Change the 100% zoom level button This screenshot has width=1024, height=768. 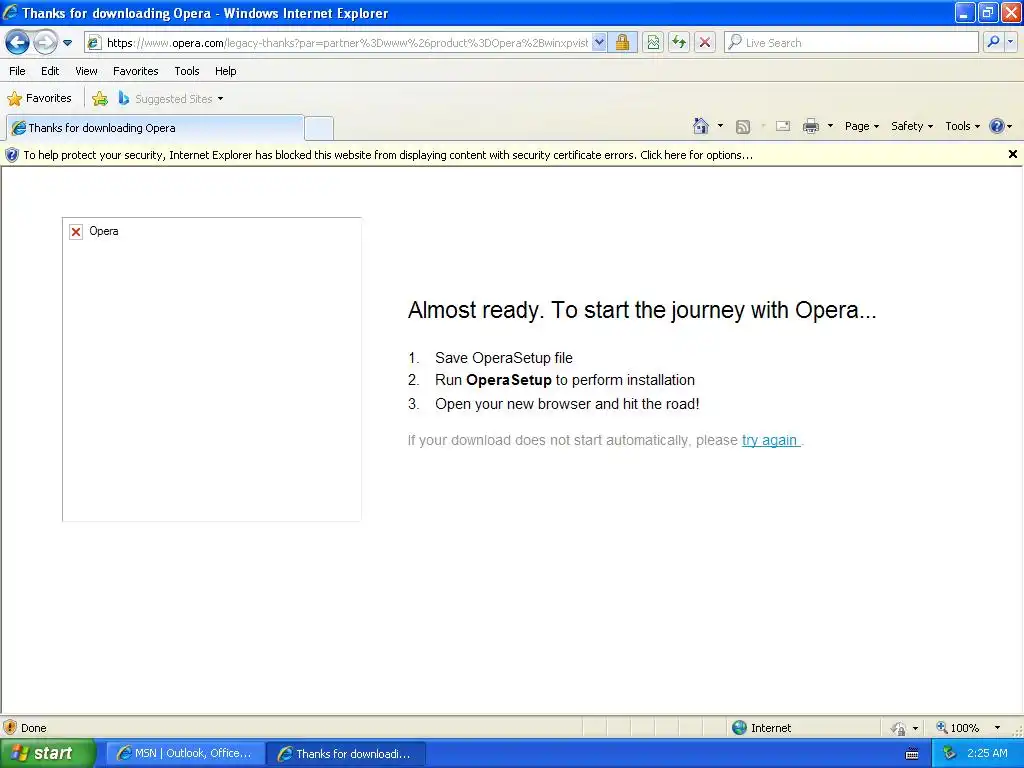pos(958,728)
